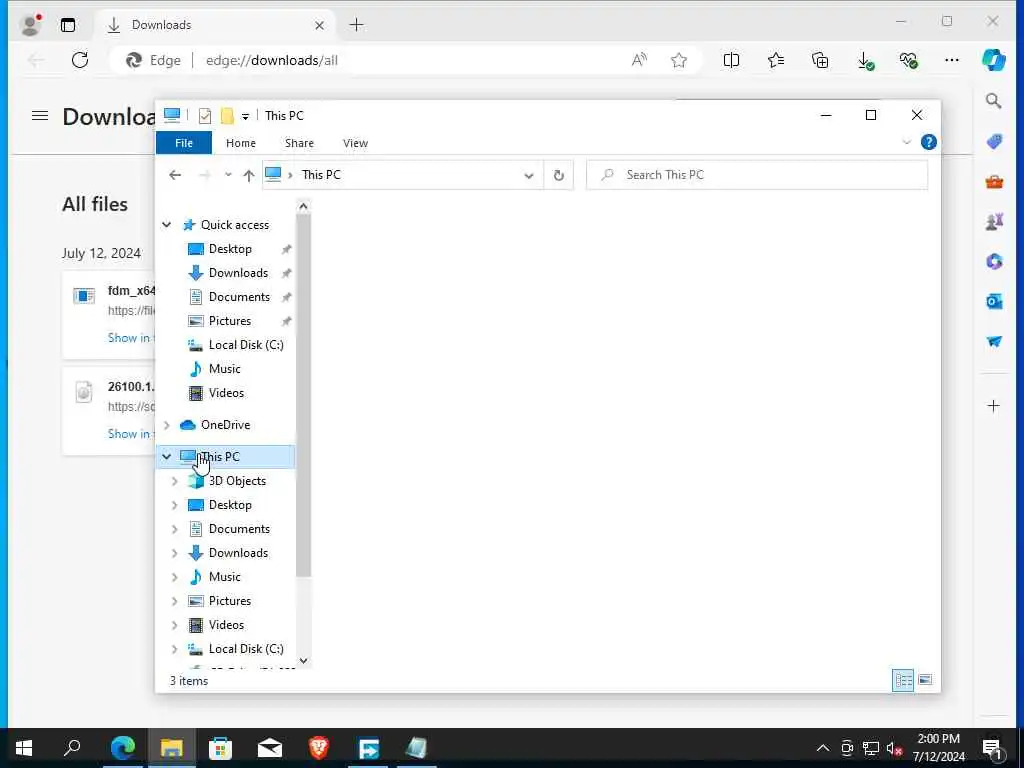Screen dimensions: 1024x768
Task: Select Videos under Quick access
Action: click(x=225, y=393)
